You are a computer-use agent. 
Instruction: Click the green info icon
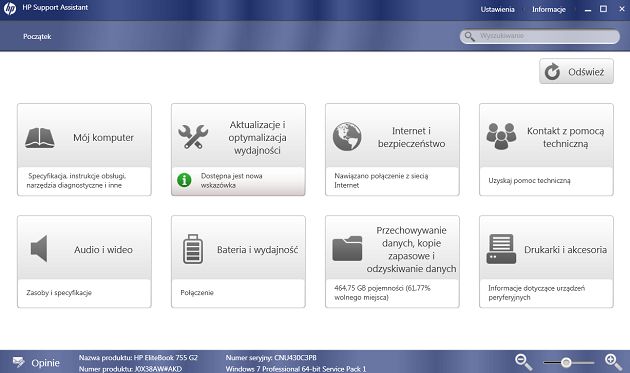pos(184,180)
